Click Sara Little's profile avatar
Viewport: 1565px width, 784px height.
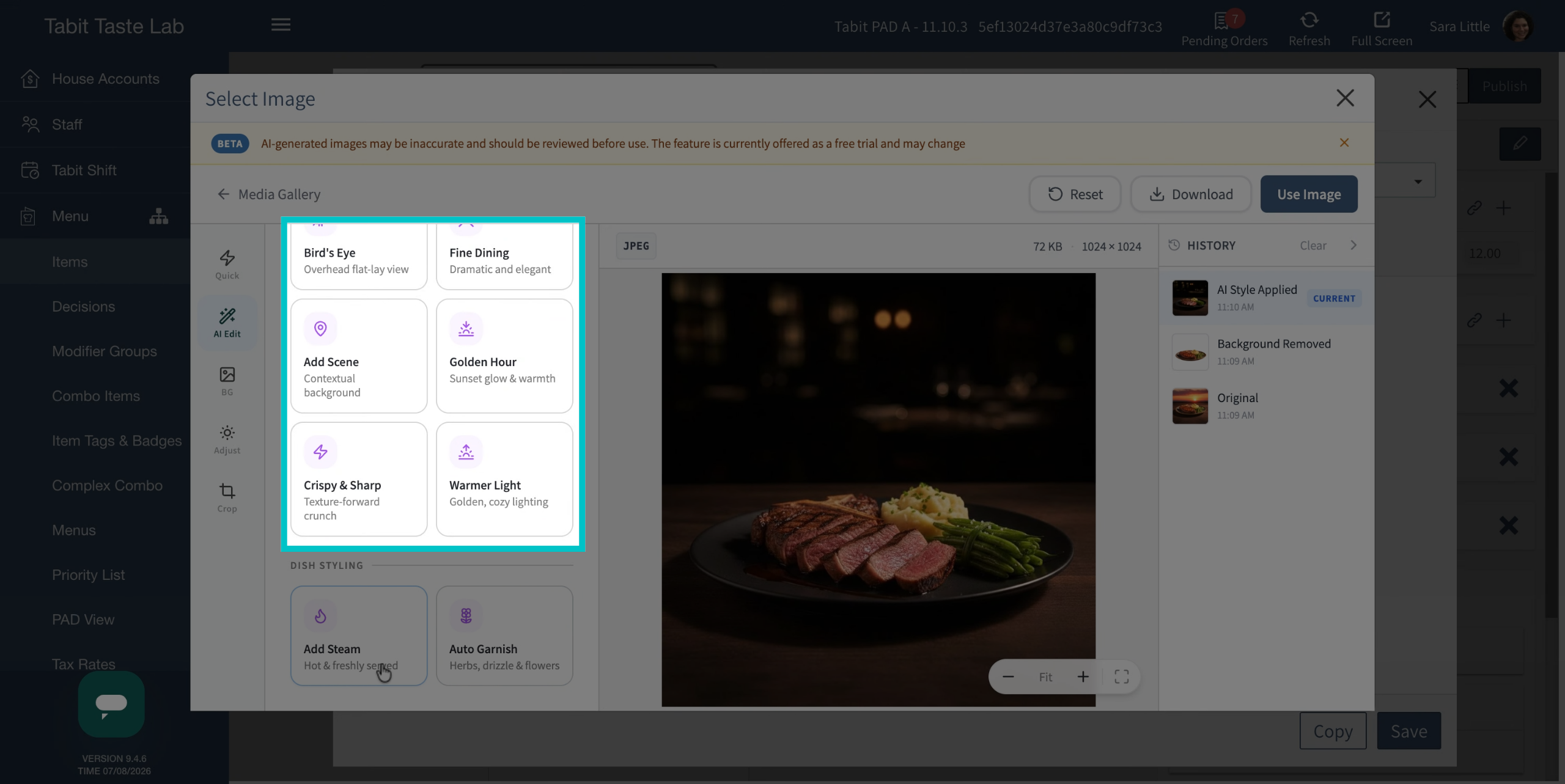[1518, 26]
